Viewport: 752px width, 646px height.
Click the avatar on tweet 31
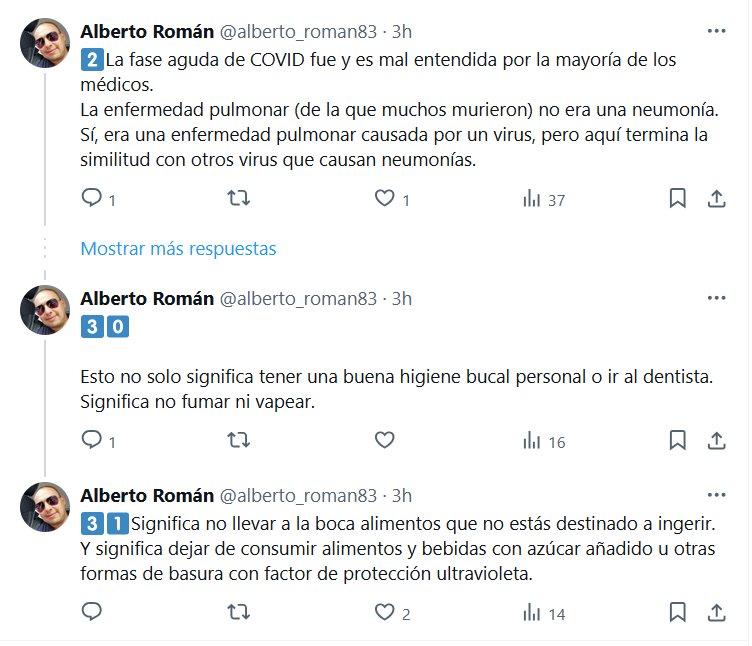coord(45,508)
